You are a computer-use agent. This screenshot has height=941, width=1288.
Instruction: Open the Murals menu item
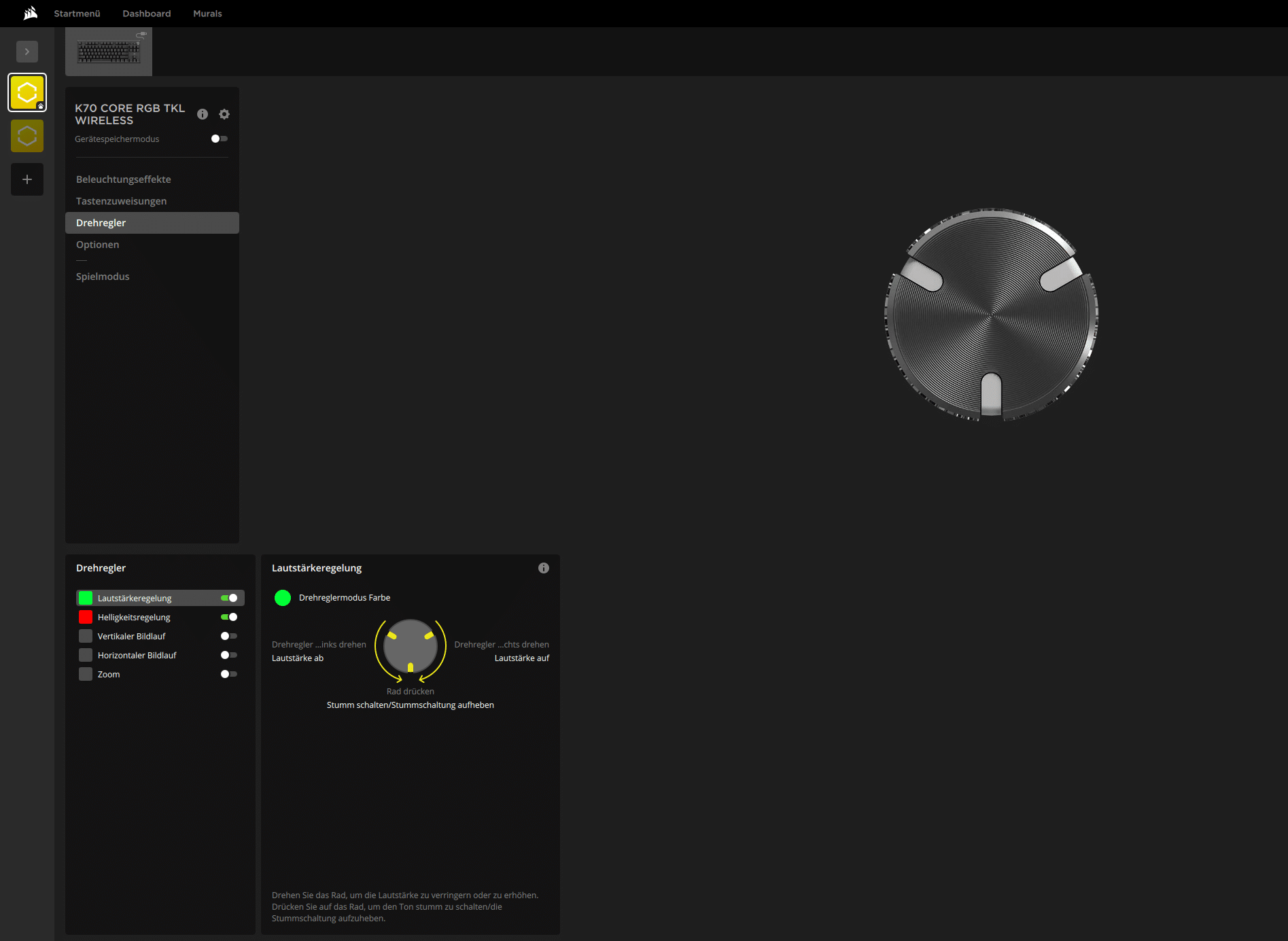pyautogui.click(x=207, y=14)
